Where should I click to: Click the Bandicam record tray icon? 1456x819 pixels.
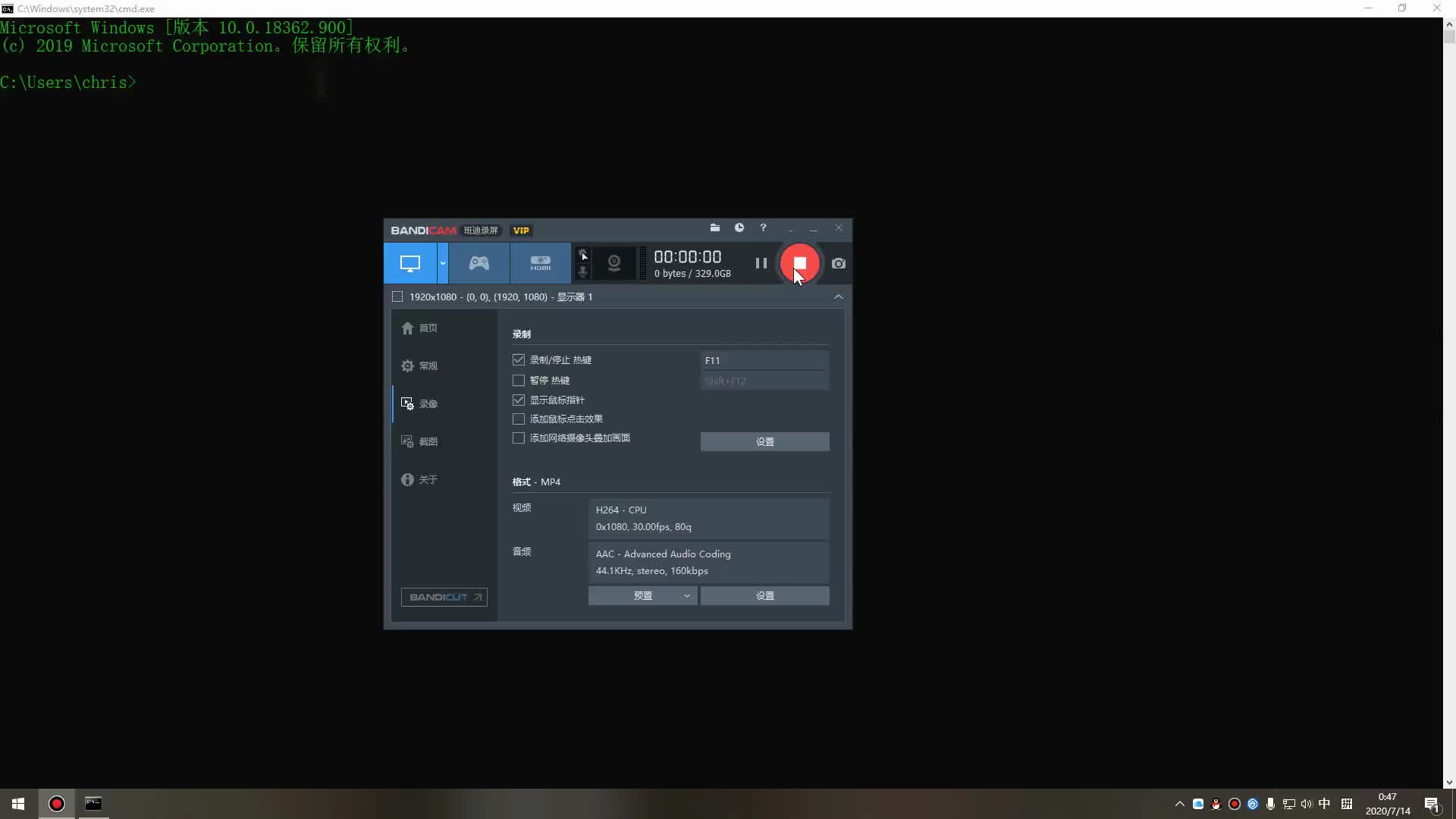(1235, 804)
